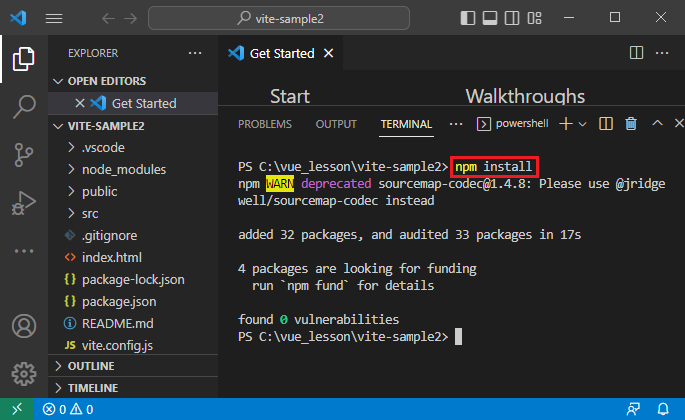Toggle the primary side bar layout icon
This screenshot has width=685, height=420.
[x=468, y=18]
